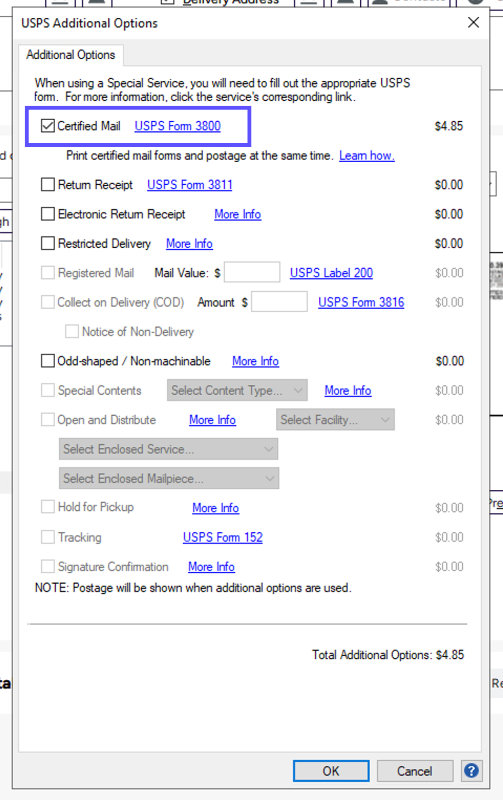Toggle the Special Contents checkbox
503x800 pixels.
pyautogui.click(x=48, y=390)
